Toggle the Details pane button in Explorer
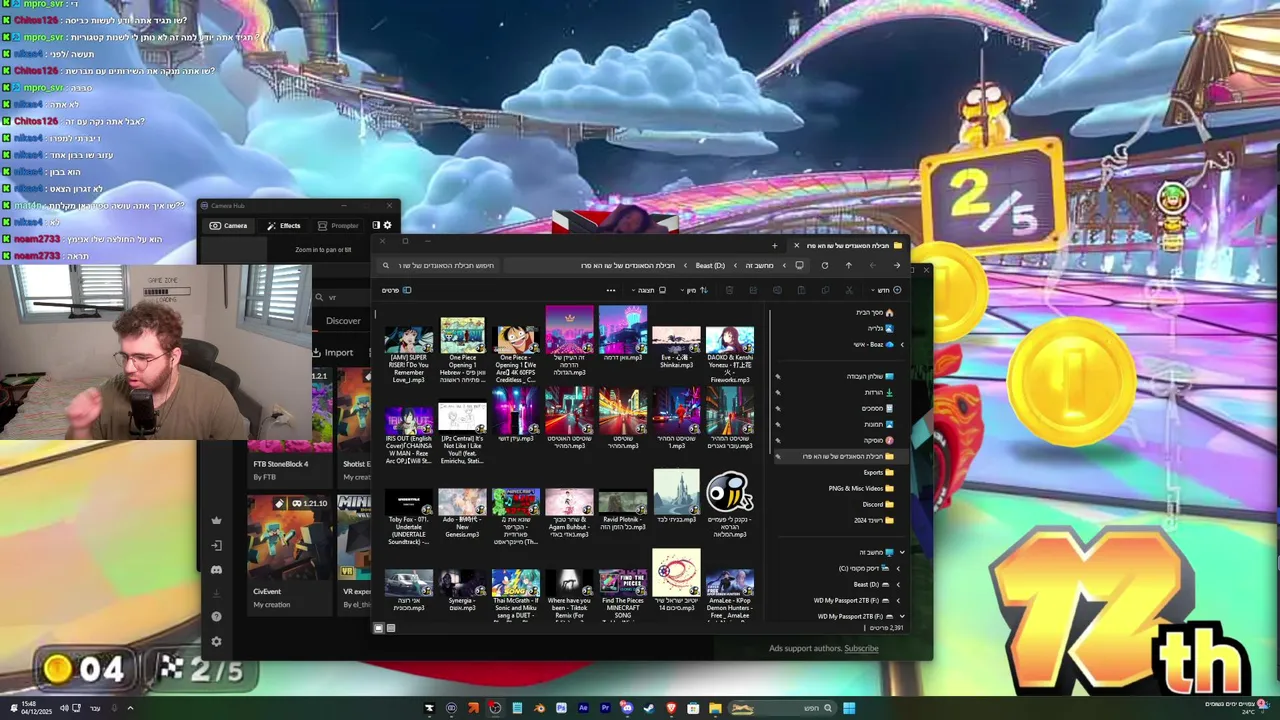The image size is (1280, 720). (397, 290)
